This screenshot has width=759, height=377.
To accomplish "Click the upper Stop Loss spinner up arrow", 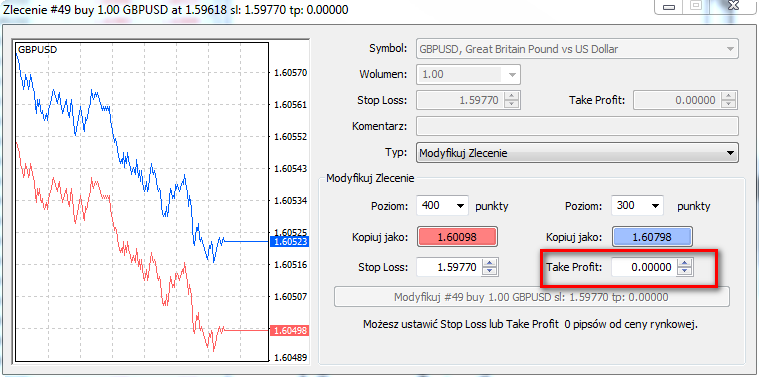I will coord(511,96).
